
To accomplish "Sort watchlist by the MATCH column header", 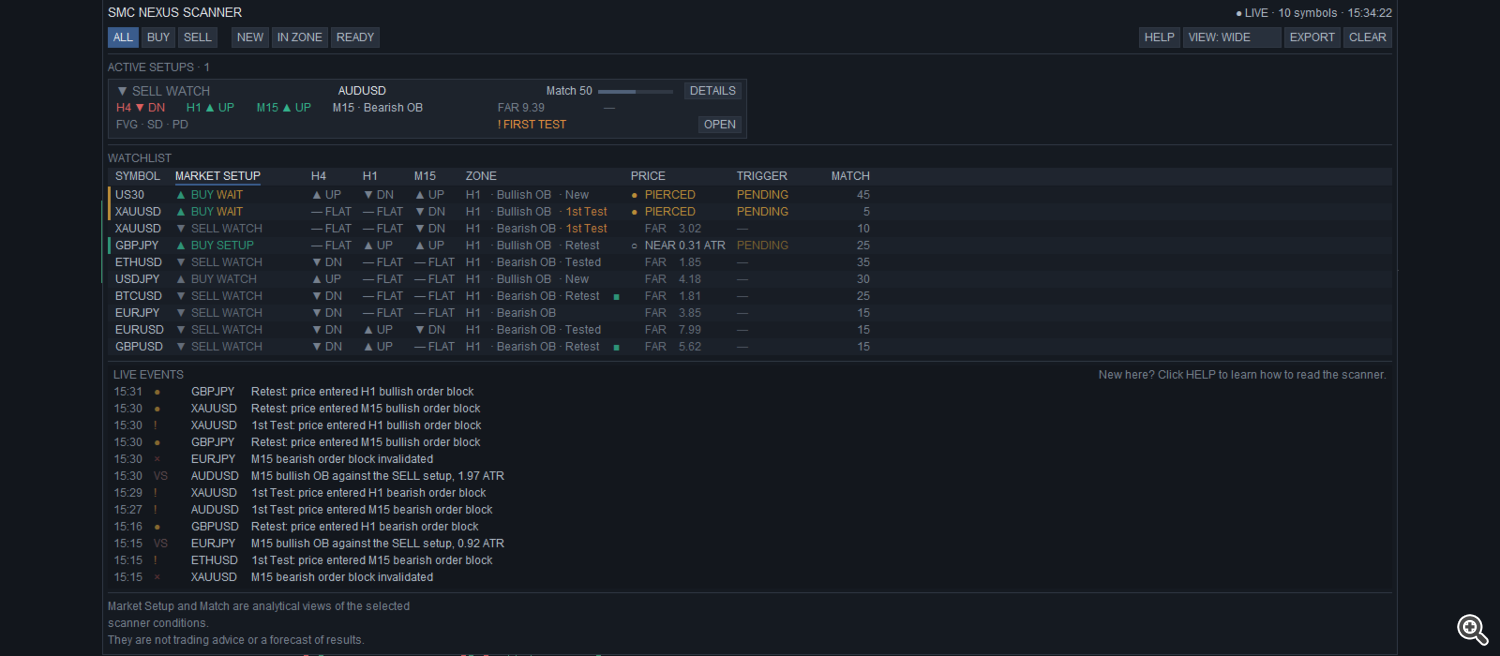I will click(850, 176).
